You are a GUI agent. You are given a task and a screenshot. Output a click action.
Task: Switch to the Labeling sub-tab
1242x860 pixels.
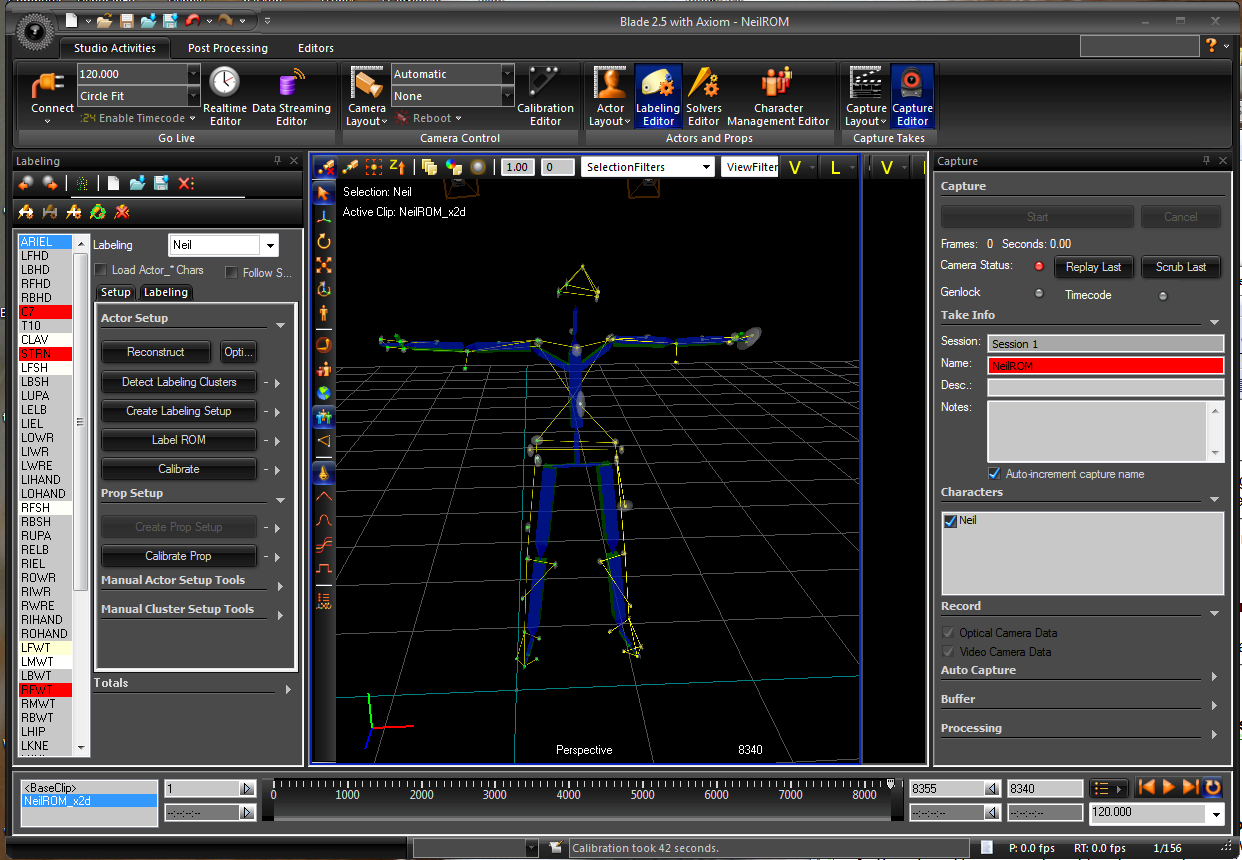(166, 292)
